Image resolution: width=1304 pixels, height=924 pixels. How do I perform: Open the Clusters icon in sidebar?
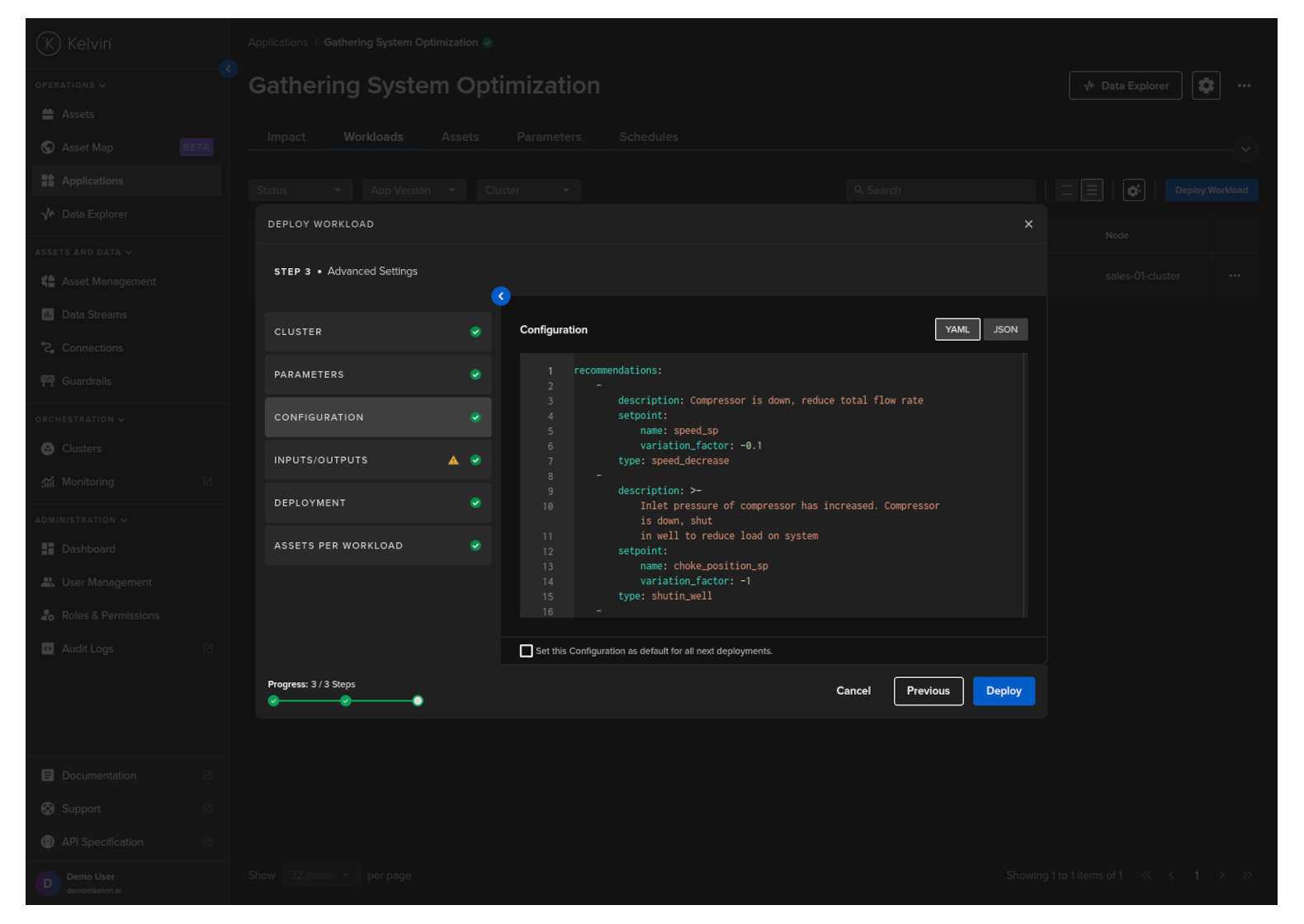48,449
